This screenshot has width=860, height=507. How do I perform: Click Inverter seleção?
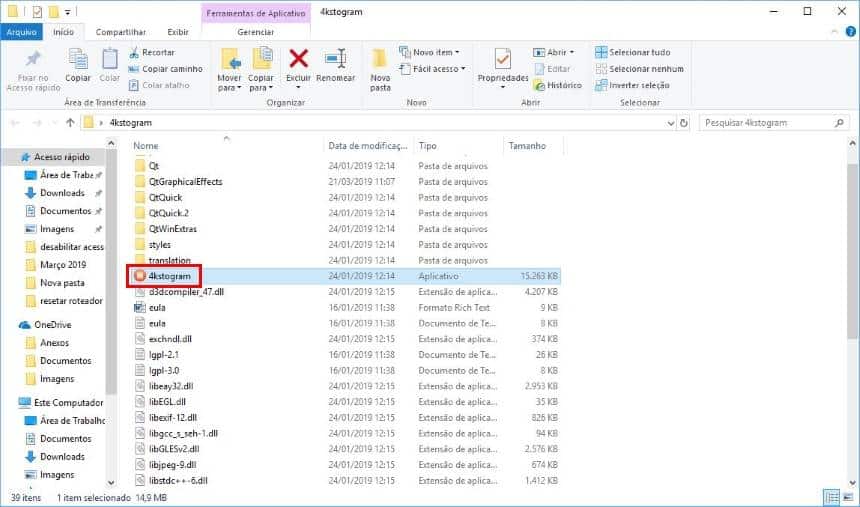coord(632,85)
